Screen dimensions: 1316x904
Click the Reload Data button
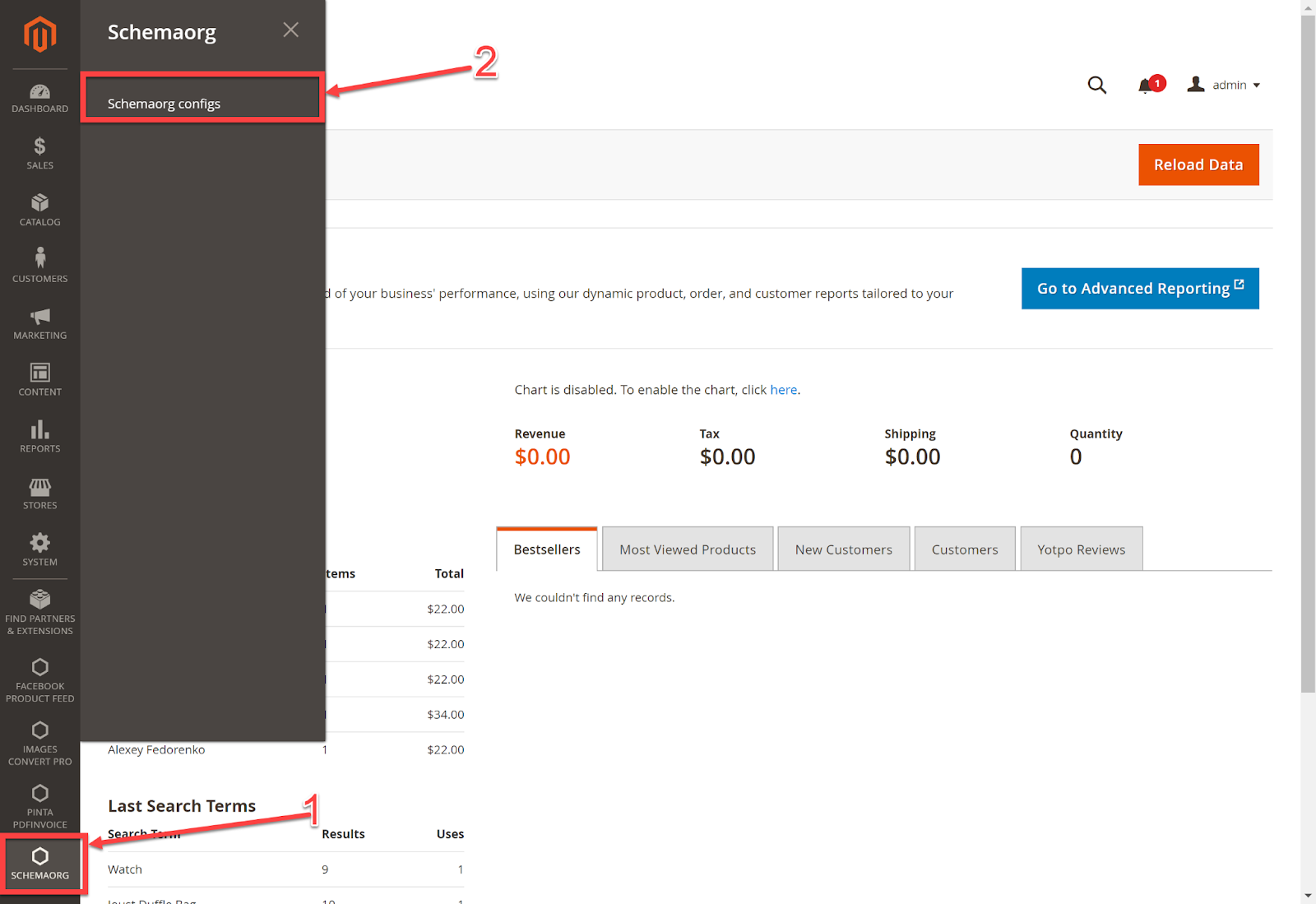1198,165
